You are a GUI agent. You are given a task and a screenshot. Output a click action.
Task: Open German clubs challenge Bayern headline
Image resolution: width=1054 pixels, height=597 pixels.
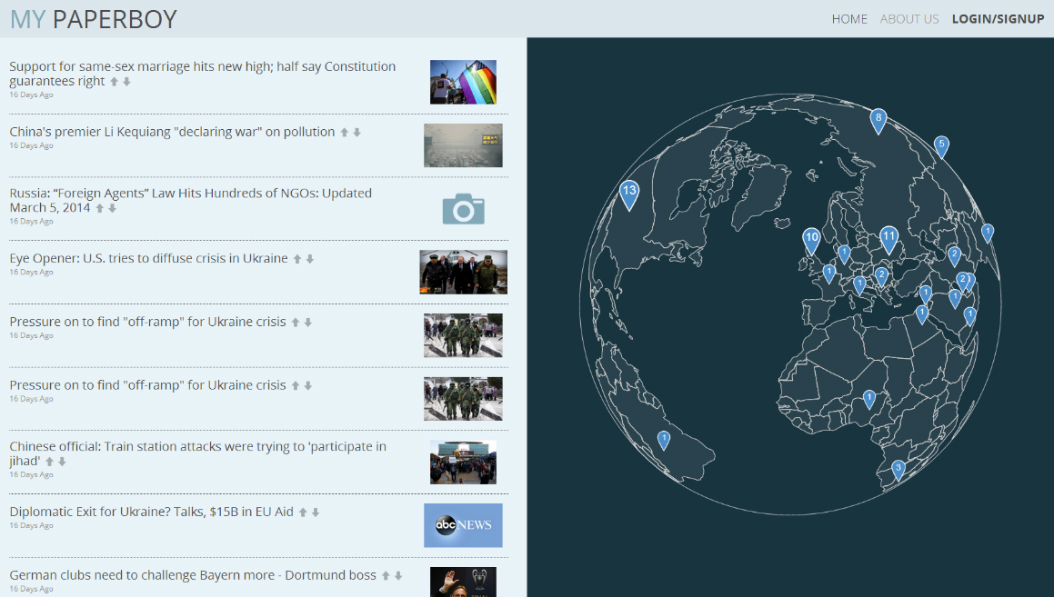(193, 575)
